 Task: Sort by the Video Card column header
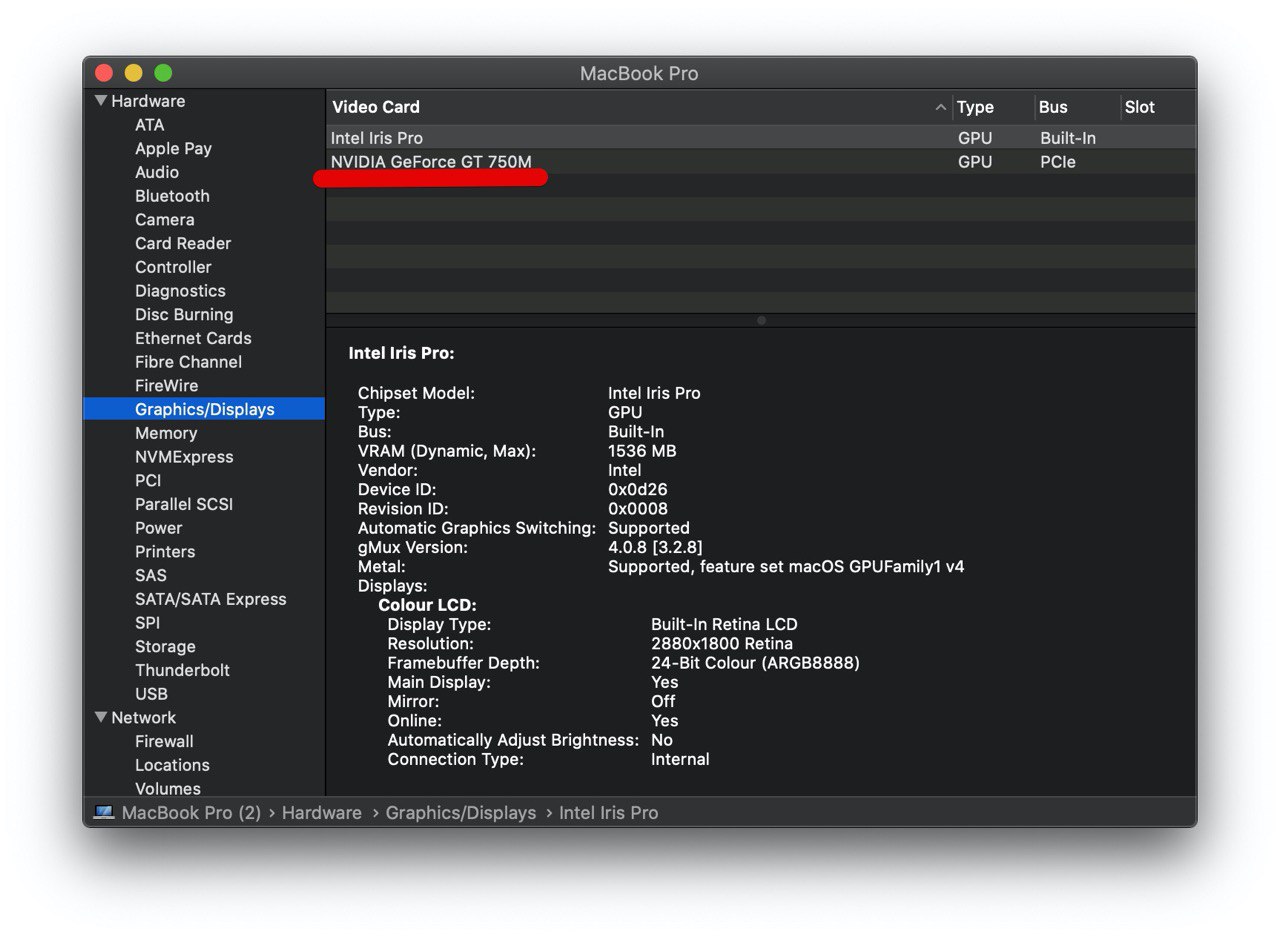tap(376, 107)
